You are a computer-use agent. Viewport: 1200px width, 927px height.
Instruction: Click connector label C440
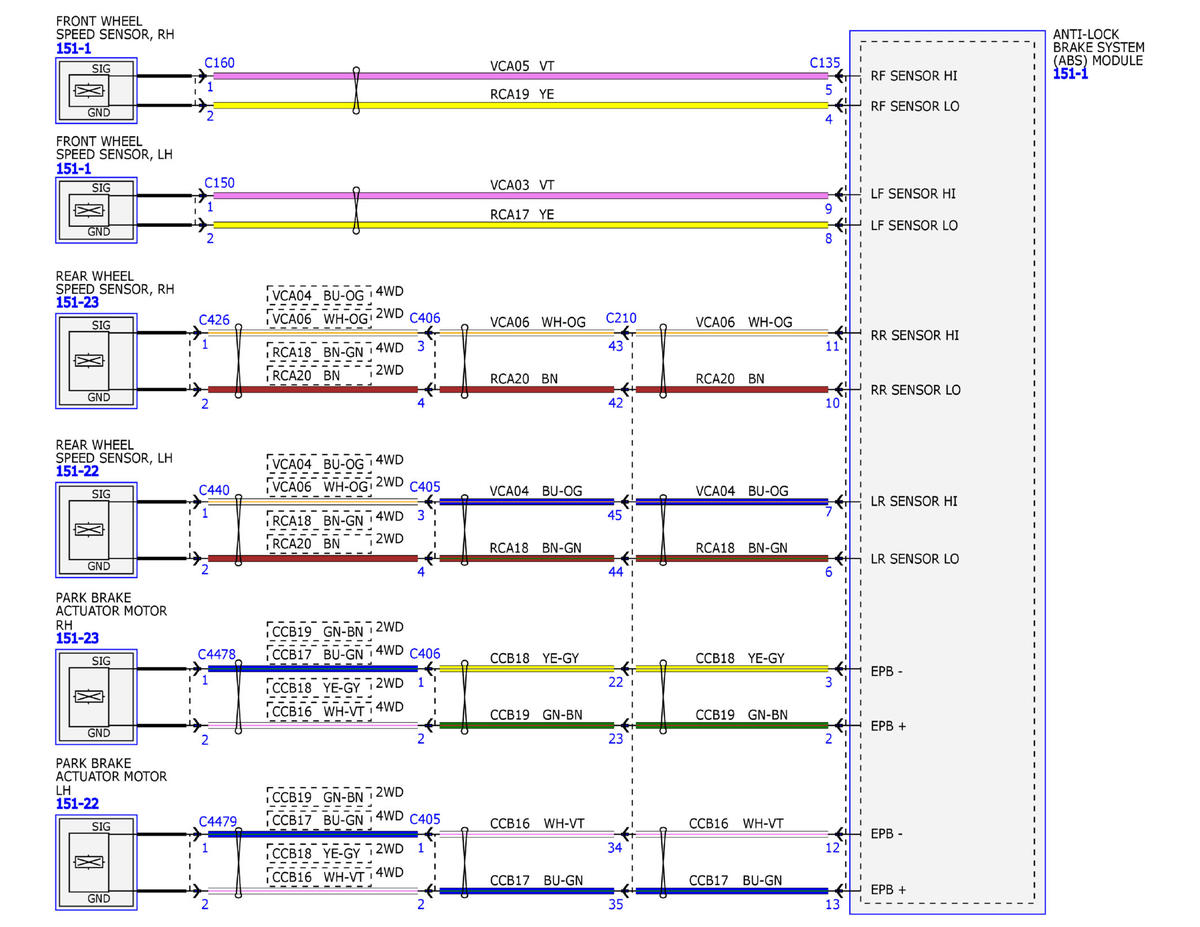[214, 489]
